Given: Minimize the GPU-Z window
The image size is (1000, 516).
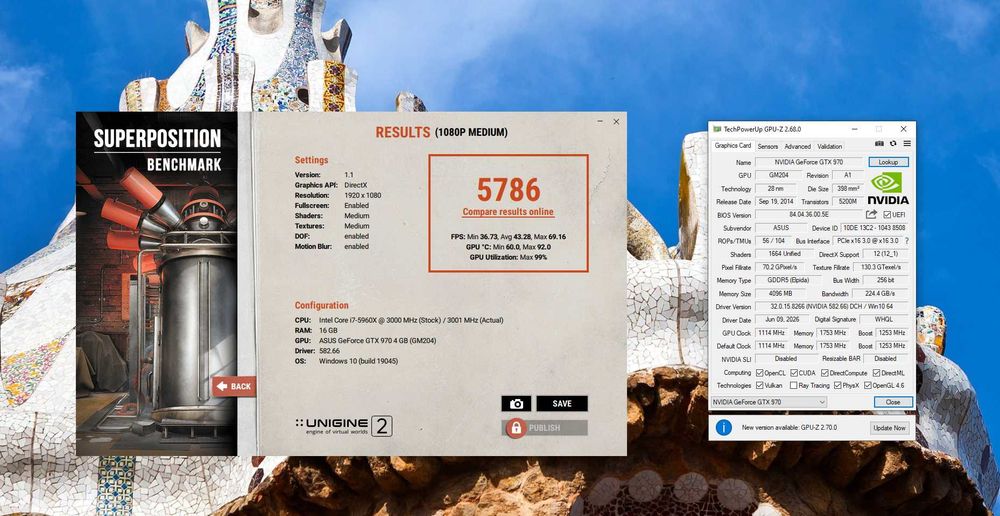Looking at the screenshot, I should pyautogui.click(x=855, y=129).
